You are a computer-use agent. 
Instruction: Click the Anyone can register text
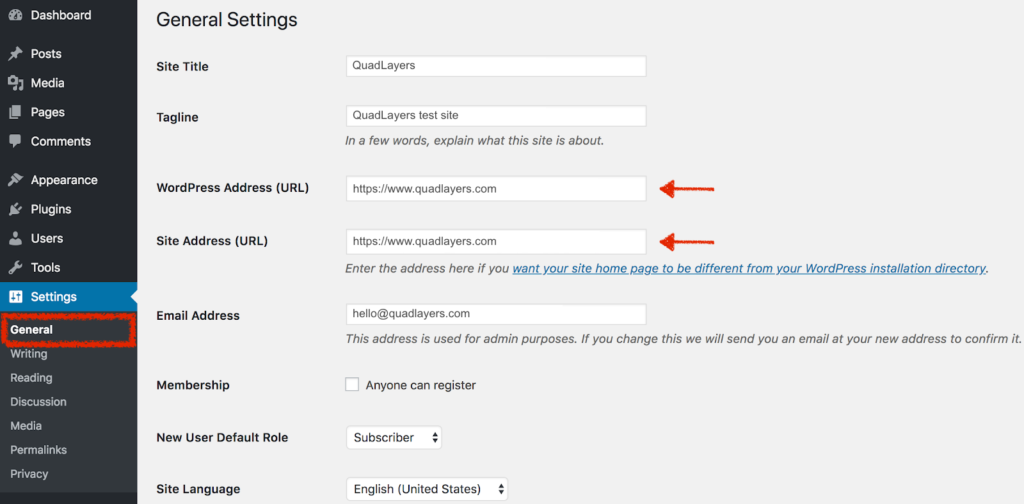[421, 385]
